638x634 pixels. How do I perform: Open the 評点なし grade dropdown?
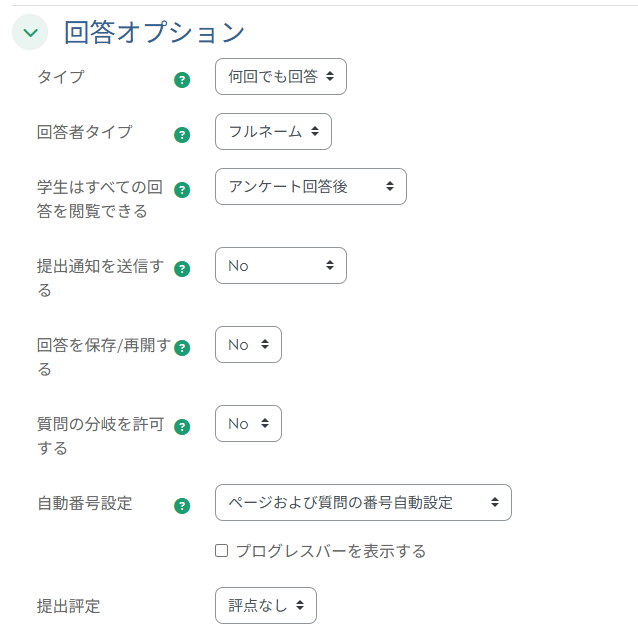pyautogui.click(x=265, y=606)
